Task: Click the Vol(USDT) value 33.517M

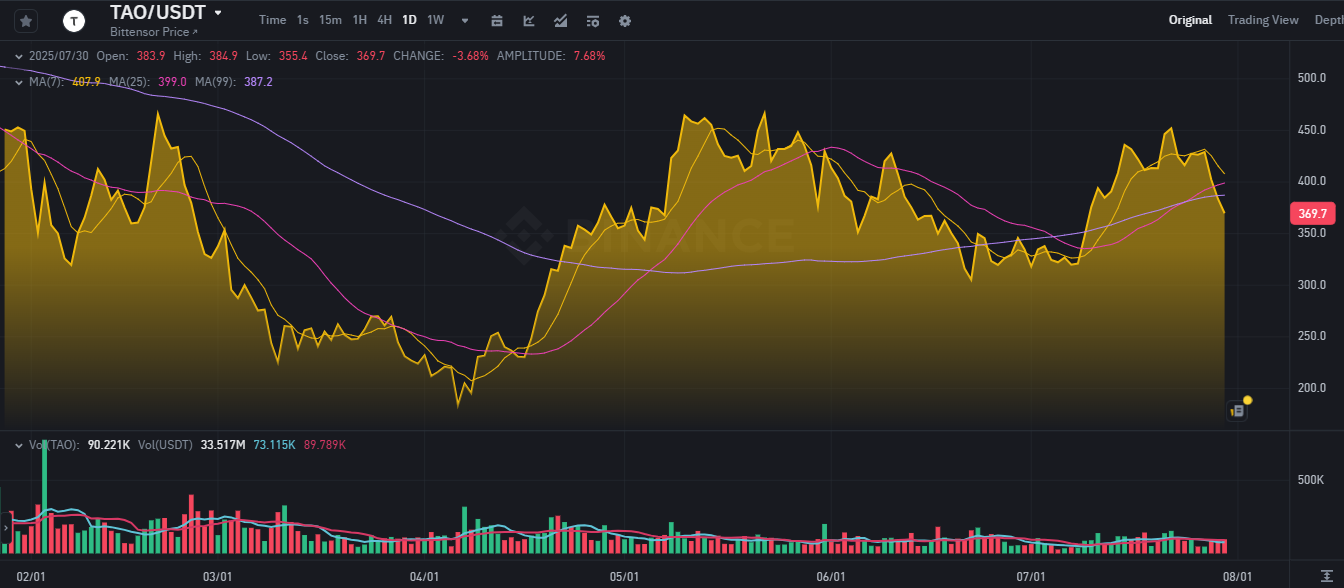Action: [x=223, y=444]
